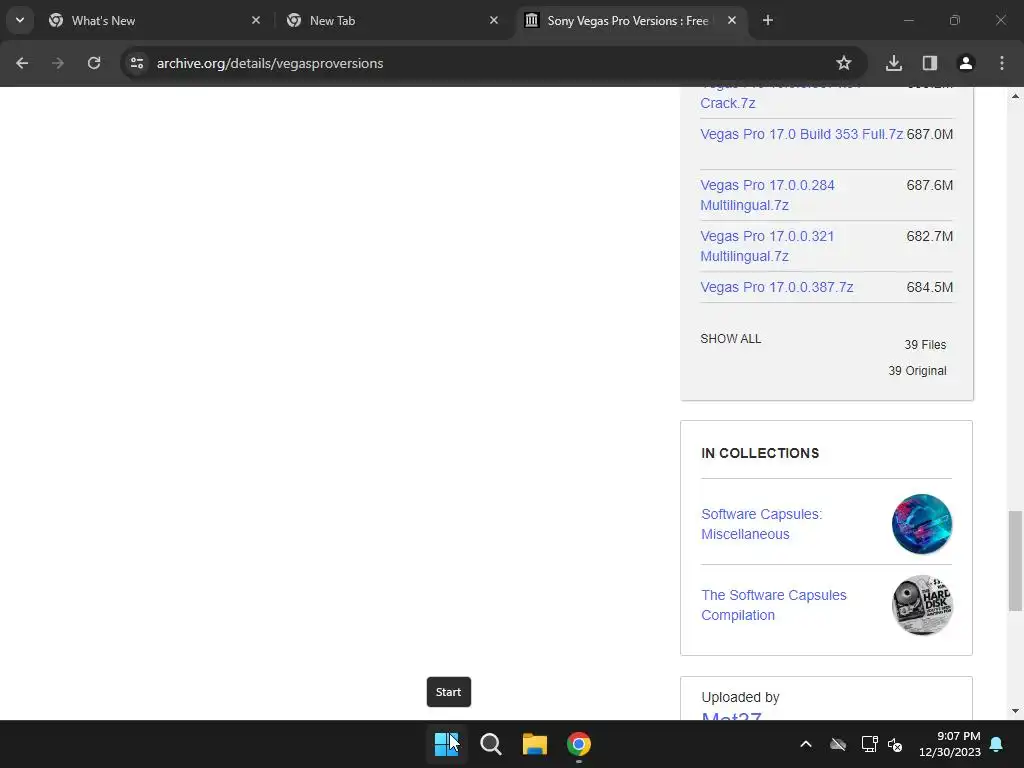The image size is (1024, 768).
Task: Download Vegas Pro 17.0.0.284 Multilingual.7z
Action: (x=767, y=195)
